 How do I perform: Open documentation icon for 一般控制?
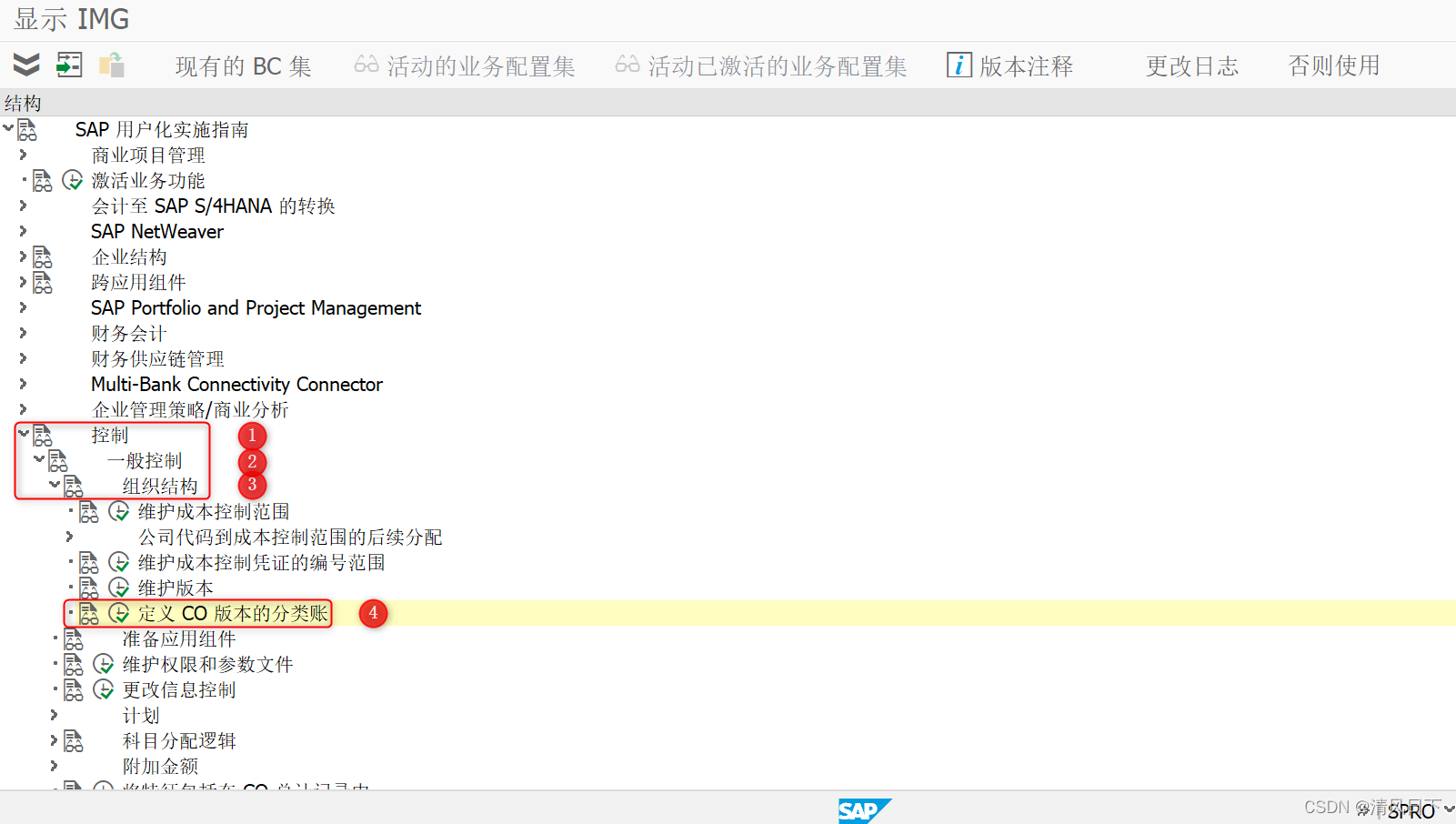[58, 461]
